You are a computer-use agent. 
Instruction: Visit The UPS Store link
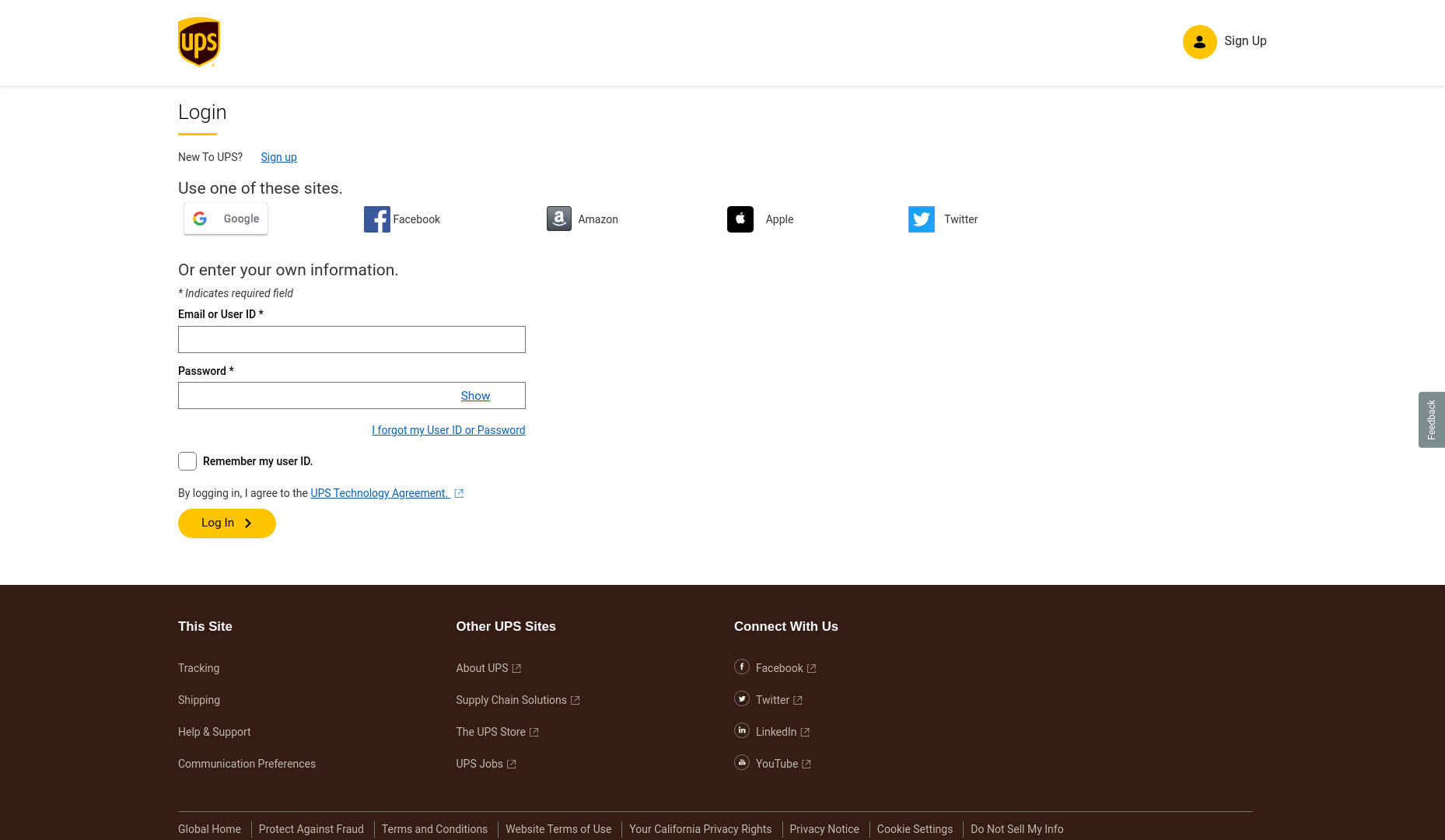pyautogui.click(x=491, y=732)
